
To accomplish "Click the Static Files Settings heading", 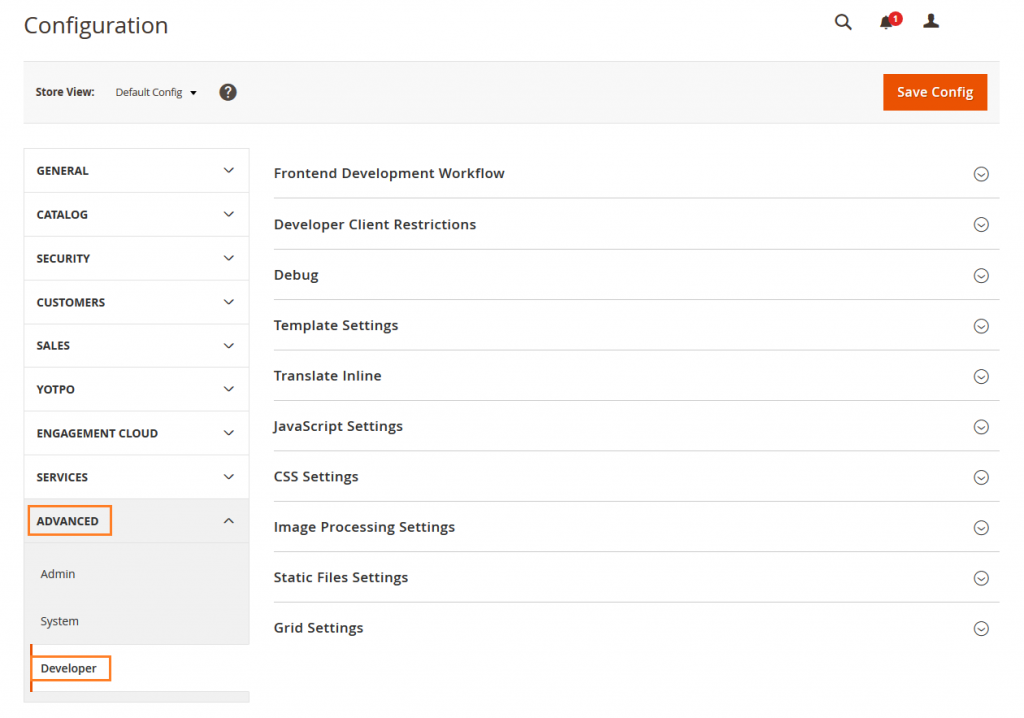I will pyautogui.click(x=341, y=577).
